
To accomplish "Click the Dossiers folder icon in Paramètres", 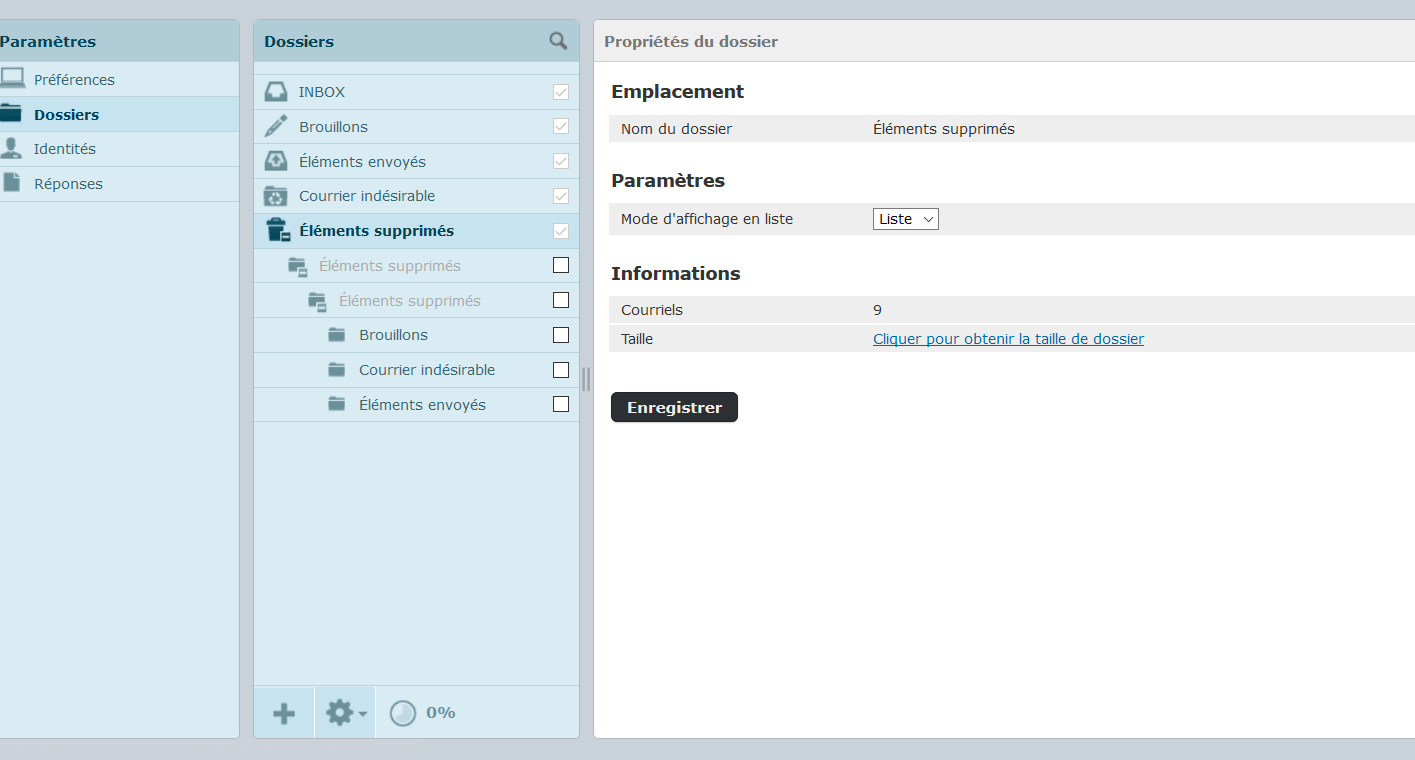I will 11,113.
